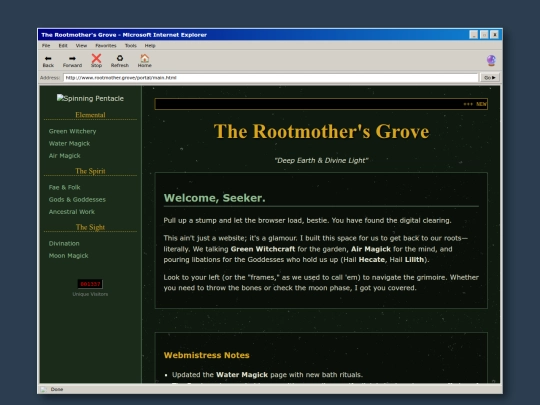Click the The Sight sidebar heading
The height and width of the screenshot is (405, 540).
coord(90,227)
